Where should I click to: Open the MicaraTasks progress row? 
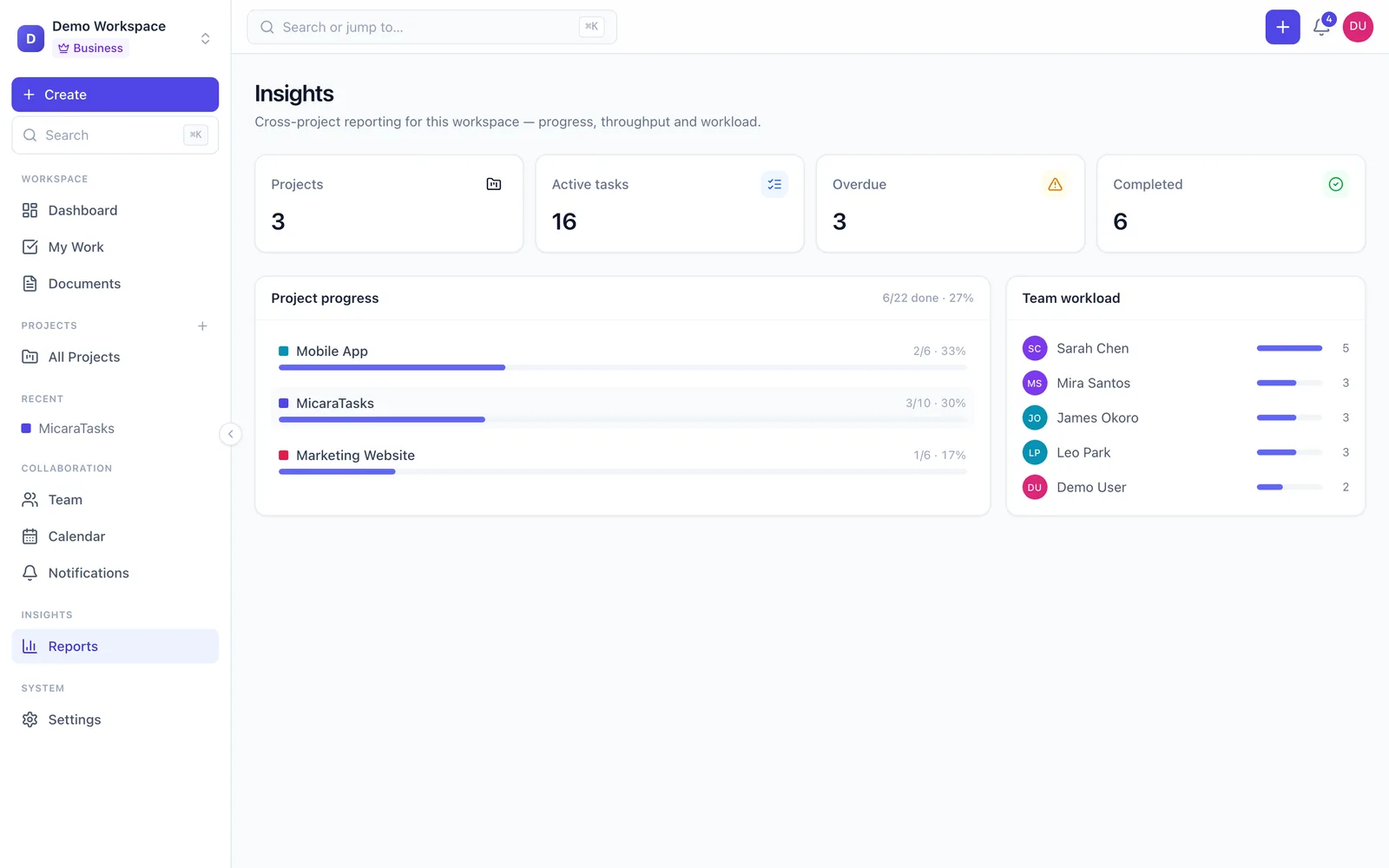(622, 409)
